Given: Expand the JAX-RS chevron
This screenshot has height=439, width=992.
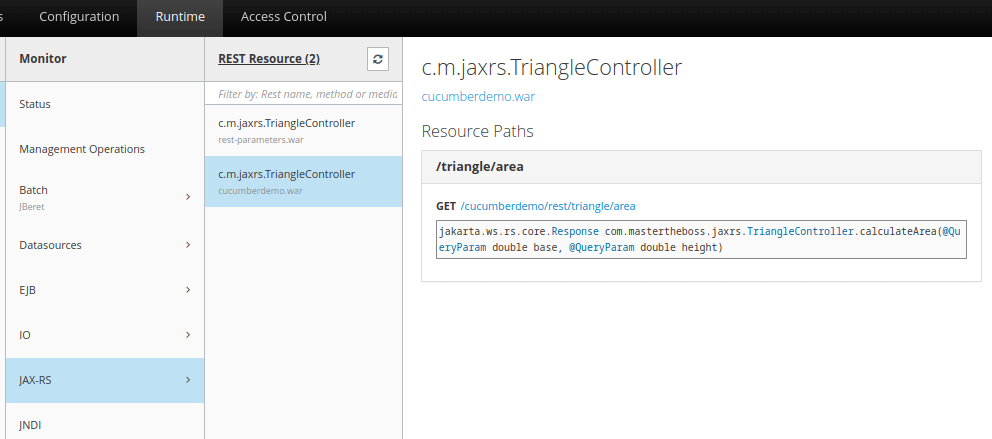Looking at the screenshot, I should point(188,380).
